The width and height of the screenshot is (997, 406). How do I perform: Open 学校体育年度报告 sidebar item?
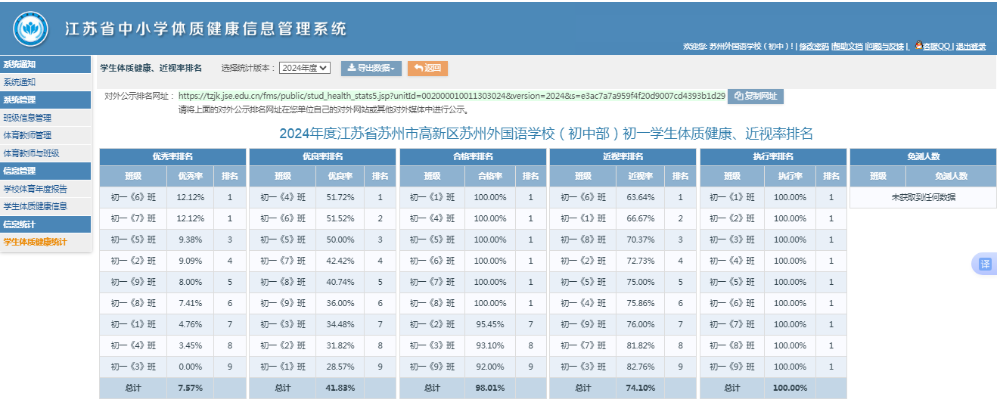(x=35, y=188)
